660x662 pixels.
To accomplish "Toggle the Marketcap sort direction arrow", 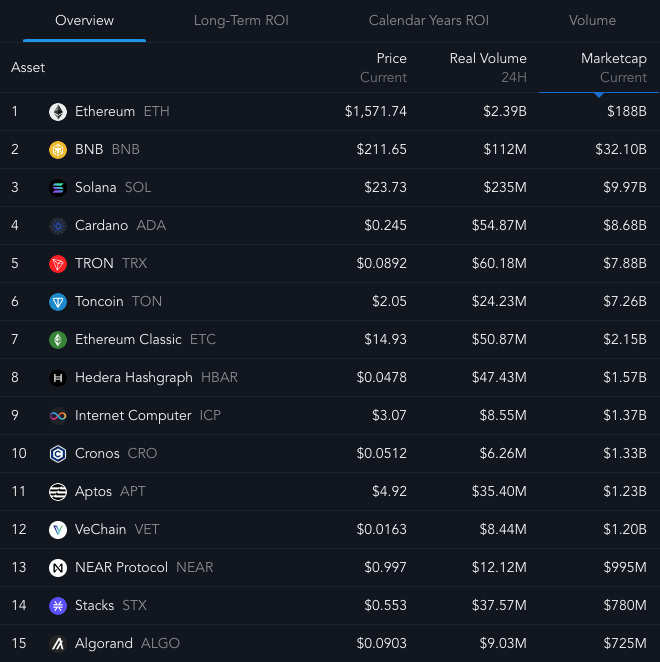I will click(599, 95).
